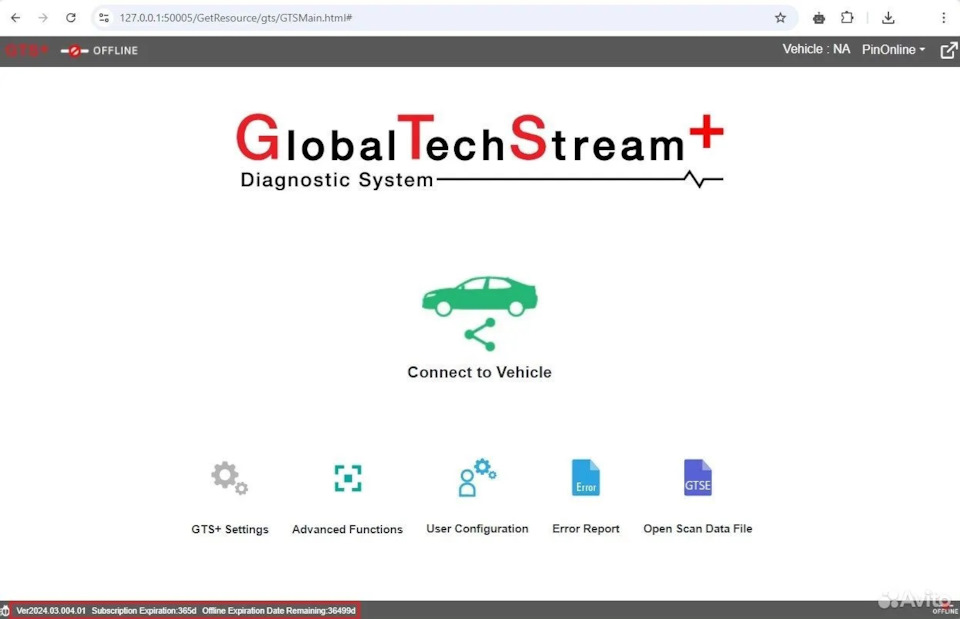The width and height of the screenshot is (960, 619).
Task: Open GTS+ Settings
Action: pyautogui.click(x=229, y=490)
